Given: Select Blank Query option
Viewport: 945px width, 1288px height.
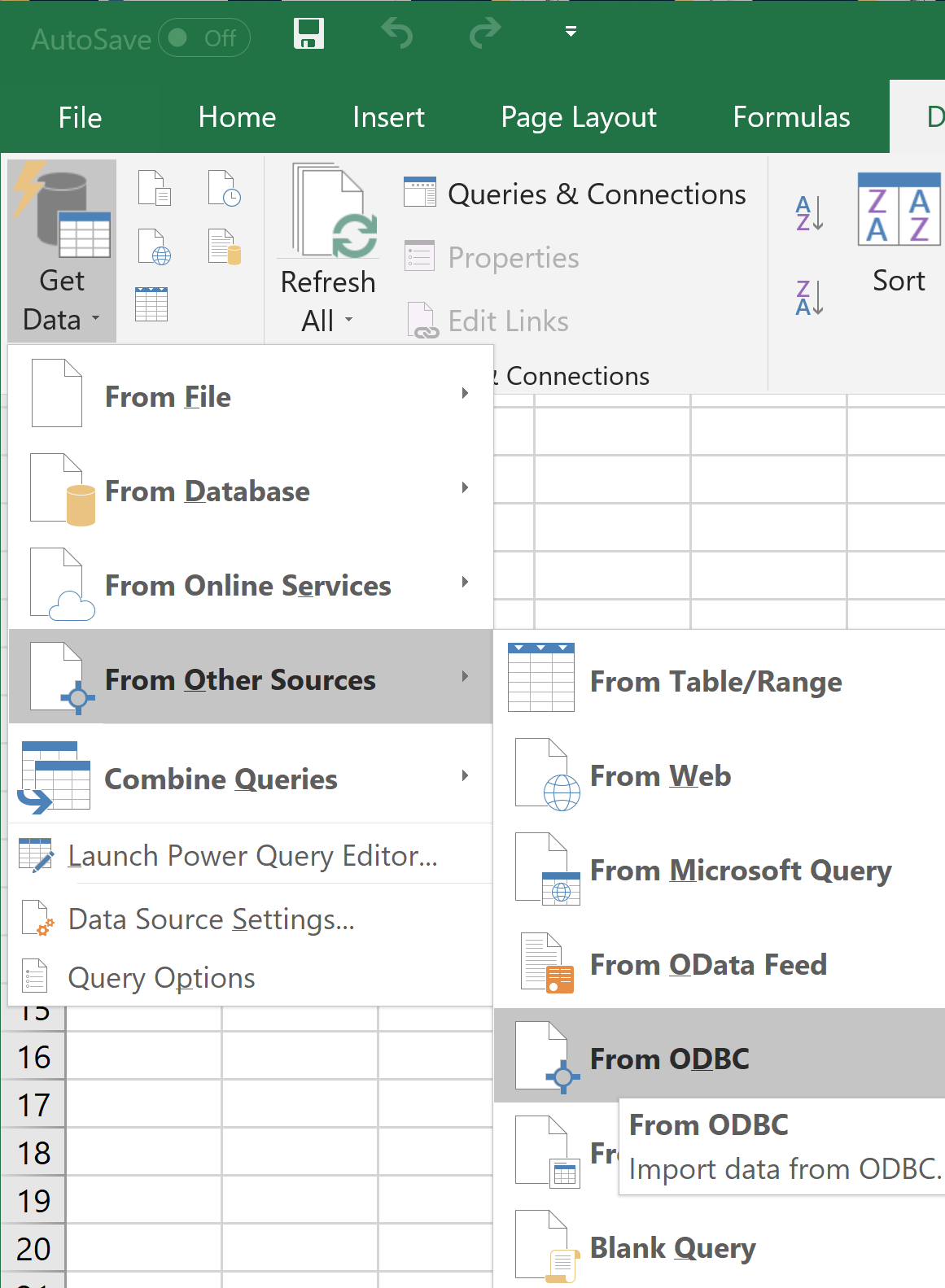Looking at the screenshot, I should coord(720,1246).
